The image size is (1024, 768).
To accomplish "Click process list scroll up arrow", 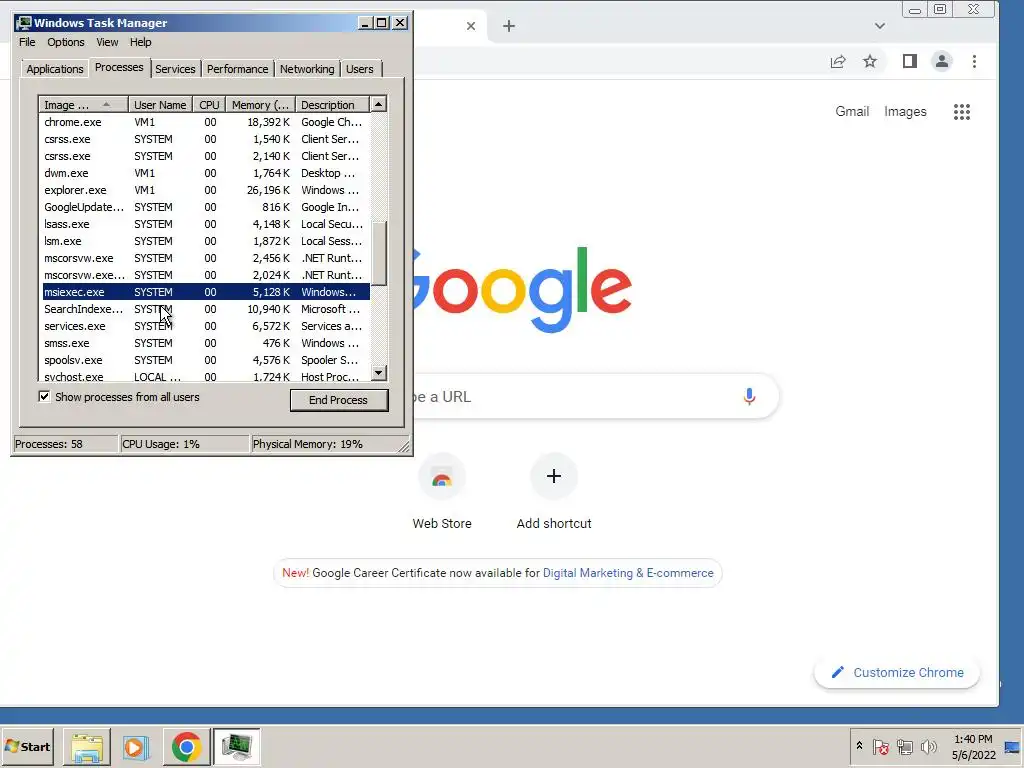I will [379, 104].
